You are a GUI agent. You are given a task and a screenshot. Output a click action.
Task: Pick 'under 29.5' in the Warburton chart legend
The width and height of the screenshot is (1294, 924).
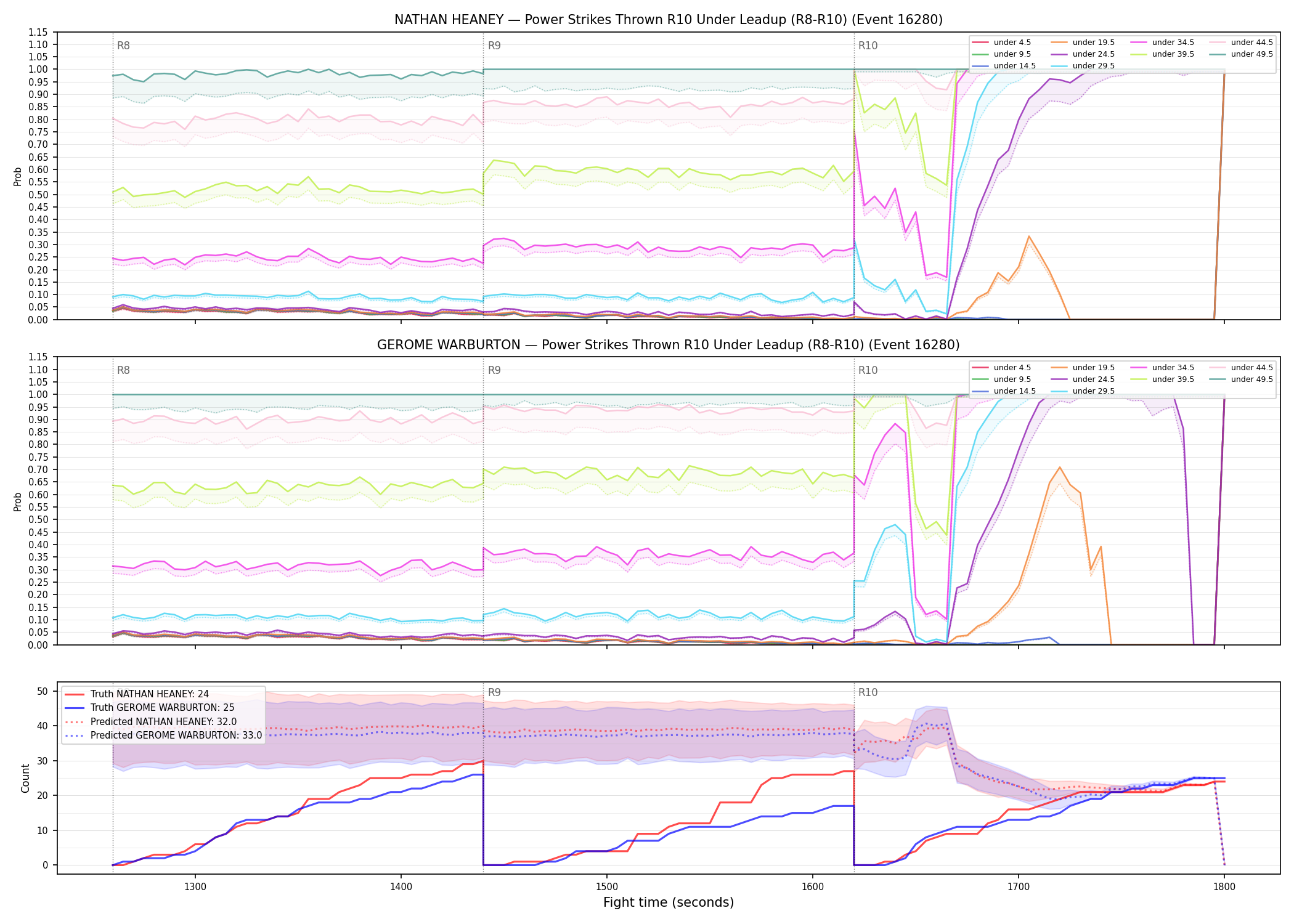tap(1094, 391)
